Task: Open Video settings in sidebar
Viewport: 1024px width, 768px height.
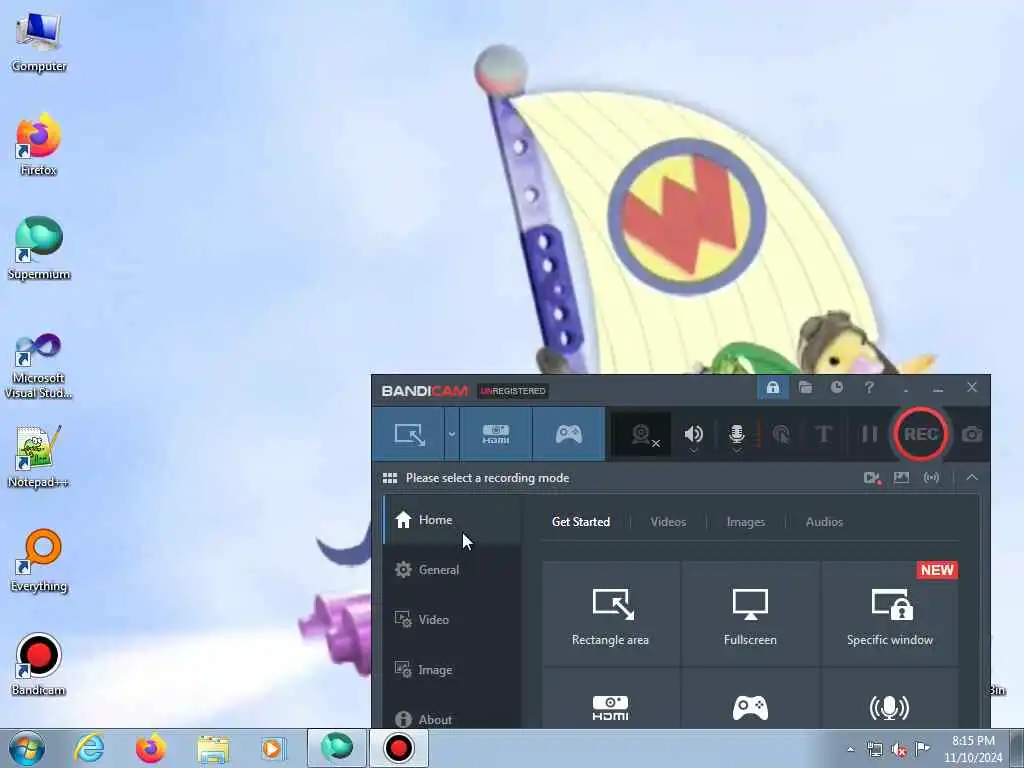Action: [x=452, y=620]
